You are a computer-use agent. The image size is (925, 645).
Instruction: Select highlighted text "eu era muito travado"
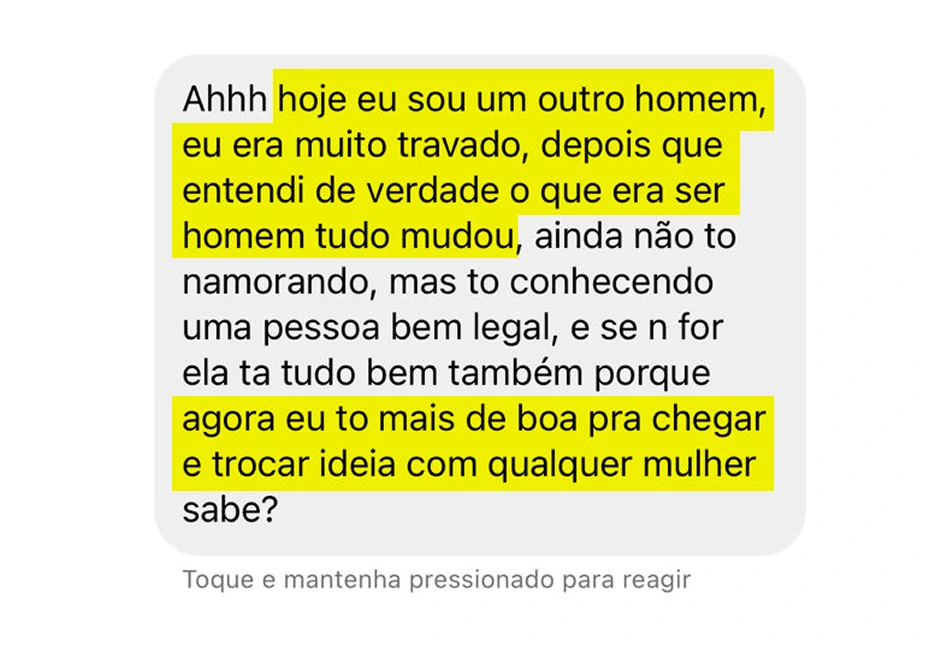point(351,145)
